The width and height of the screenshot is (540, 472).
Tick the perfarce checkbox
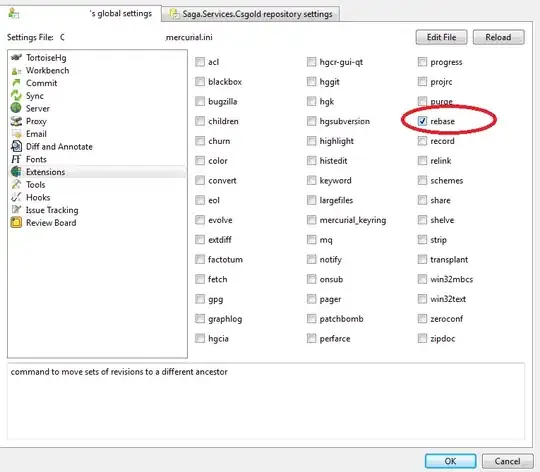click(x=311, y=338)
